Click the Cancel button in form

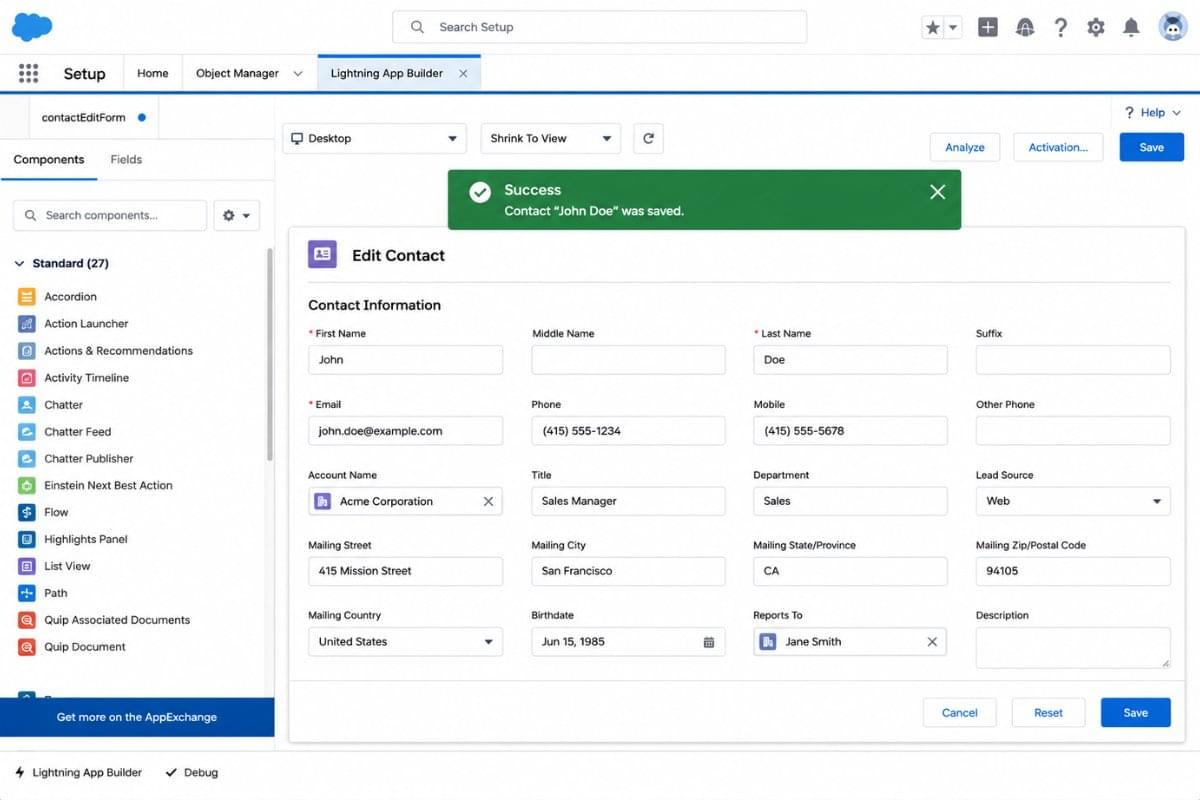pos(960,713)
